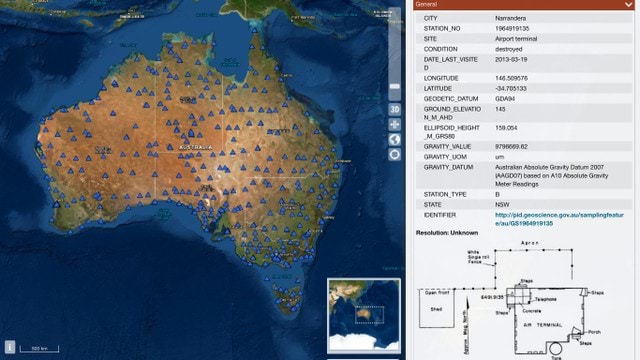Select the date last visited 2013-03-19
Image resolution: width=640 pixels, height=360 pixels.
pyautogui.click(x=511, y=59)
